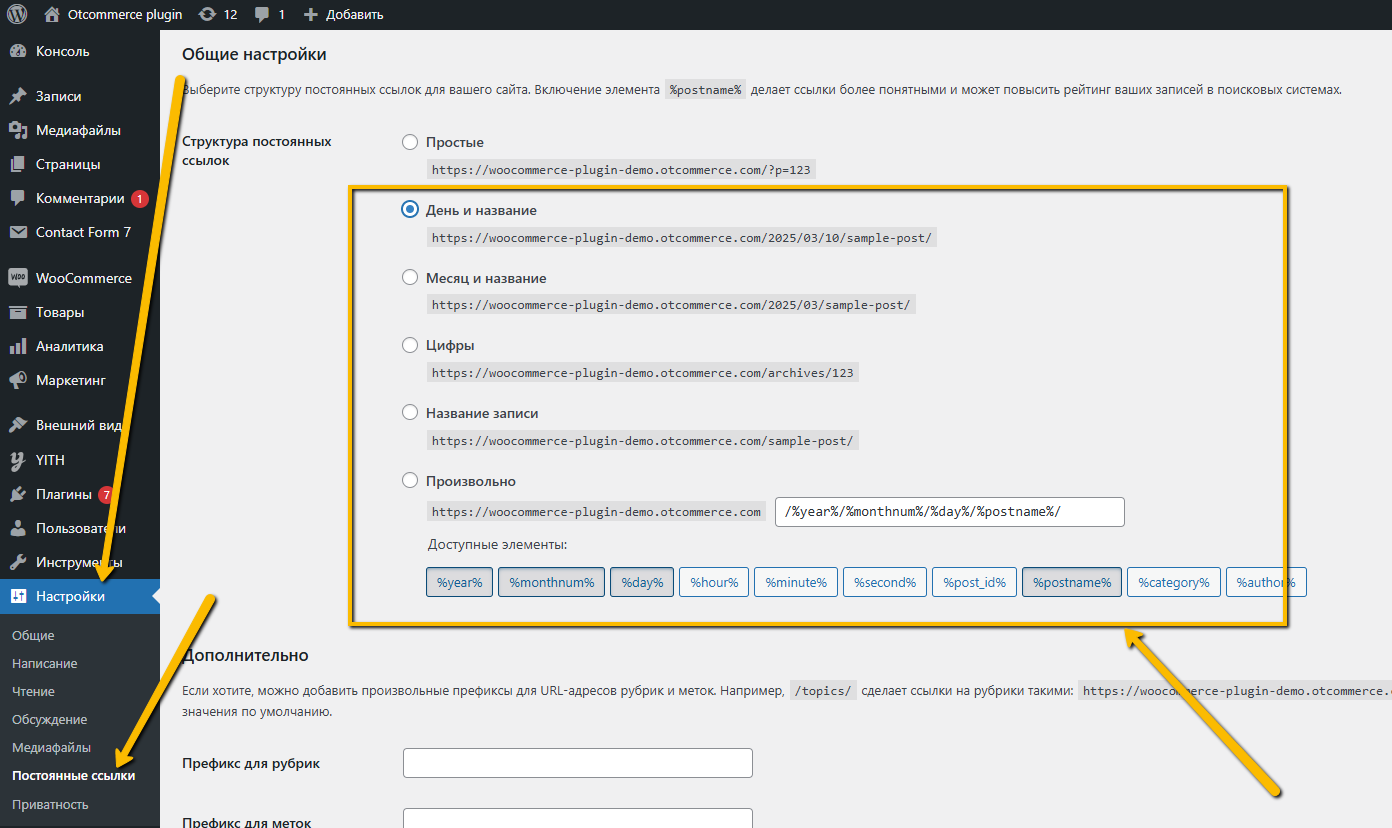The height and width of the screenshot is (828, 1392).
Task: Click the Настройки sliders icon
Action: [x=18, y=597]
